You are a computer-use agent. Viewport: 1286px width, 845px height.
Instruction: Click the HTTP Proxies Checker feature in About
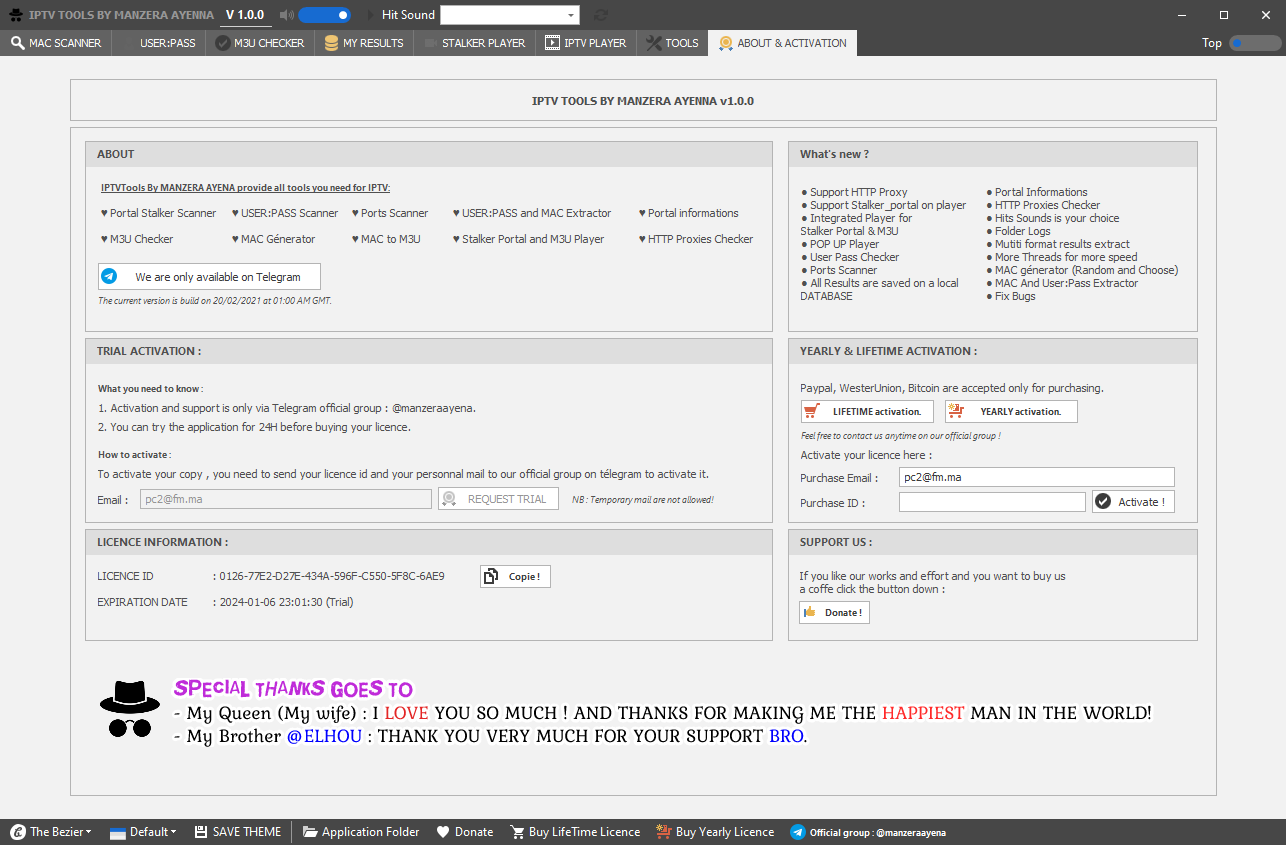tap(696, 239)
